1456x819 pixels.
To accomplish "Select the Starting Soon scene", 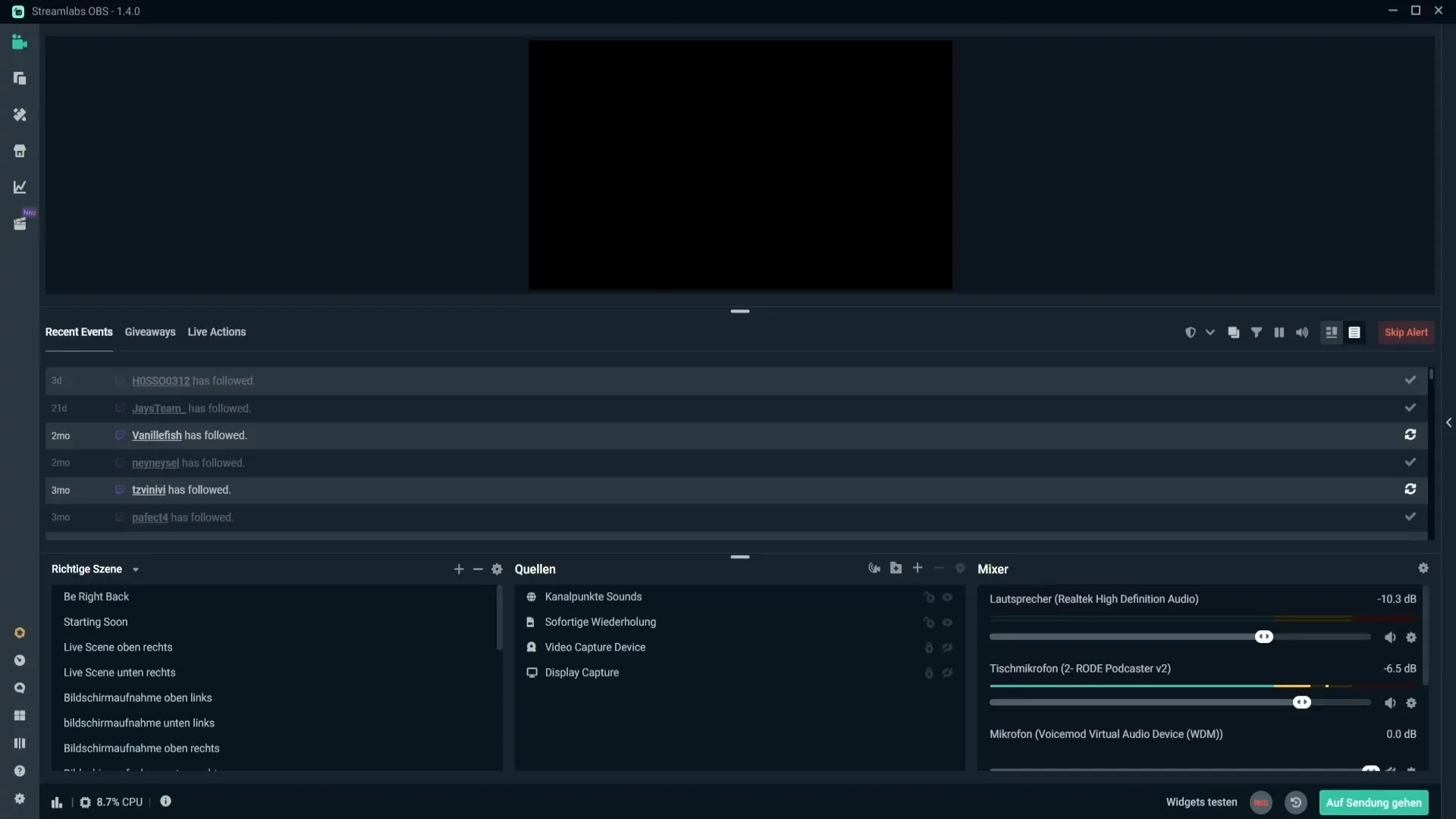I will coord(95,621).
